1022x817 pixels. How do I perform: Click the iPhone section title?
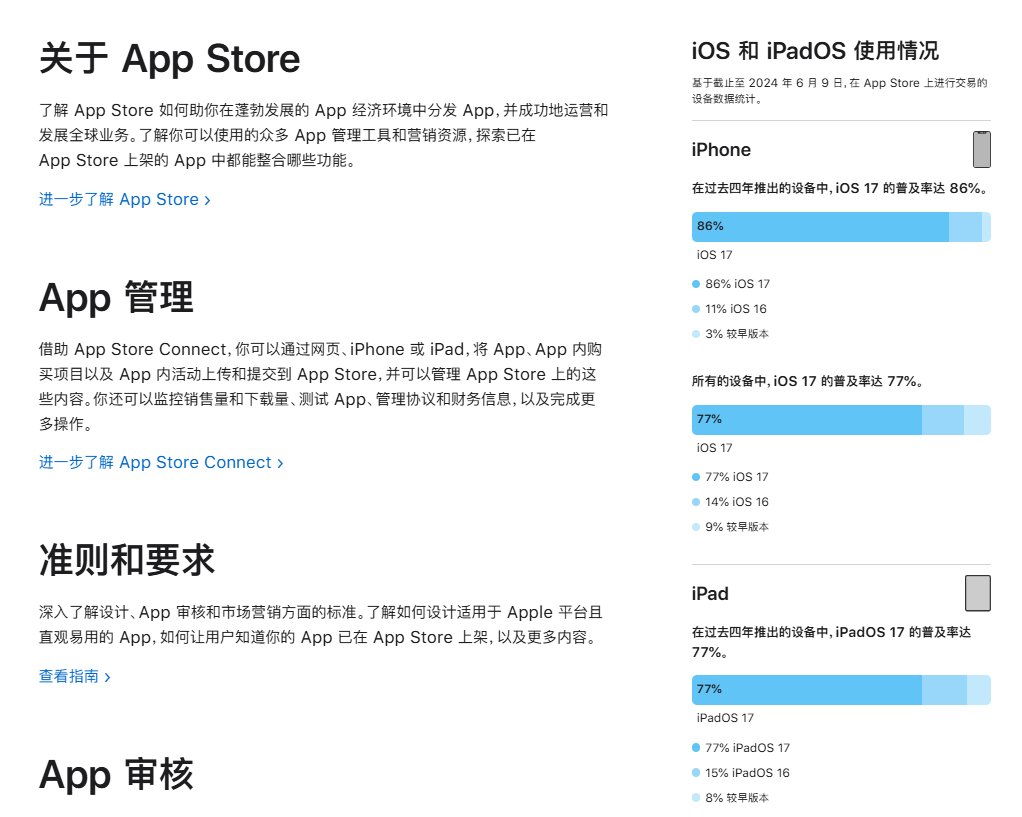tap(722, 150)
